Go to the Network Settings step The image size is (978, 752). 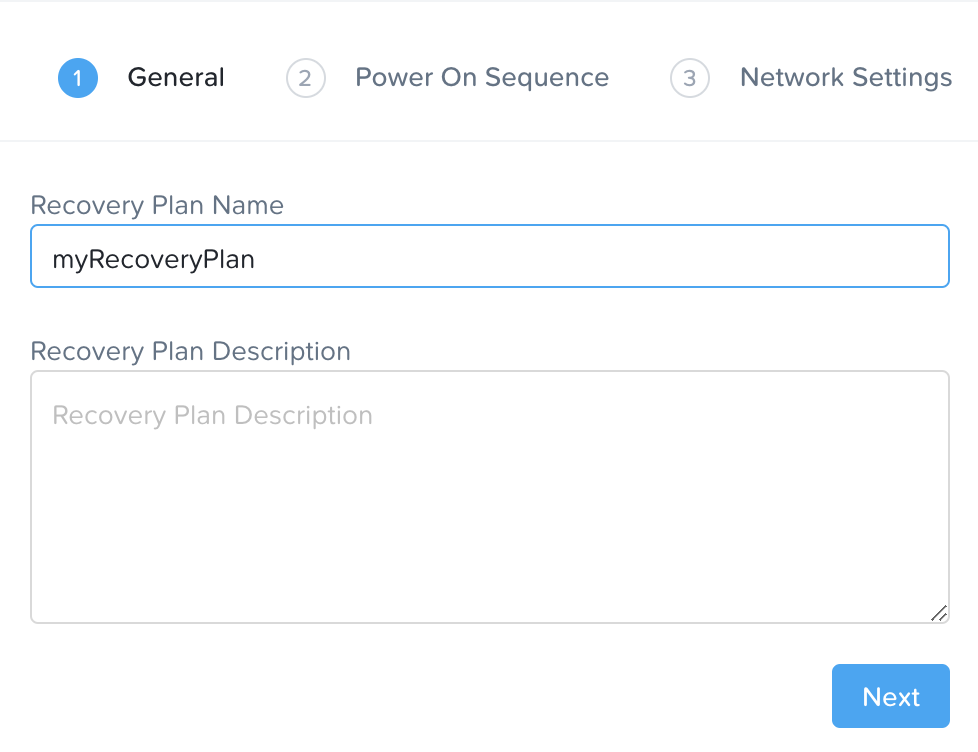(x=845, y=78)
